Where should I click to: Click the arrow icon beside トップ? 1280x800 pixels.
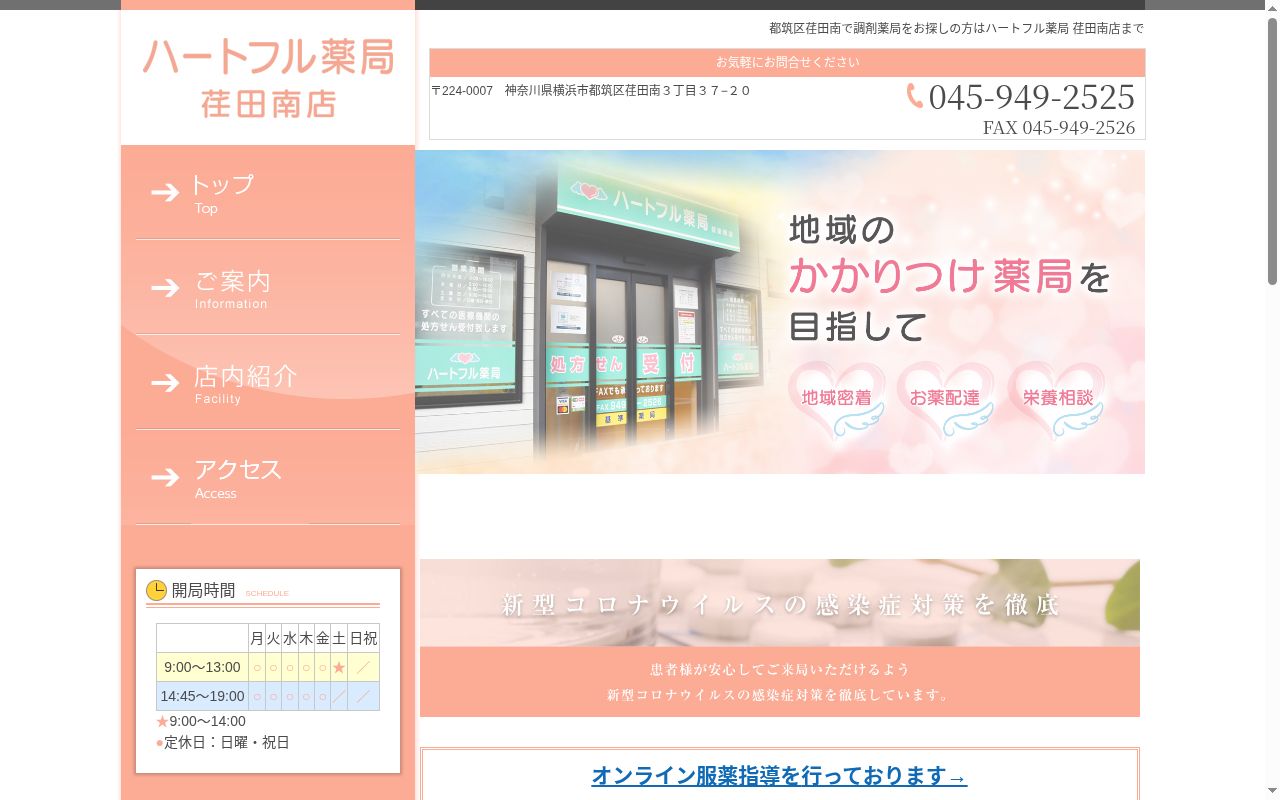coord(165,192)
